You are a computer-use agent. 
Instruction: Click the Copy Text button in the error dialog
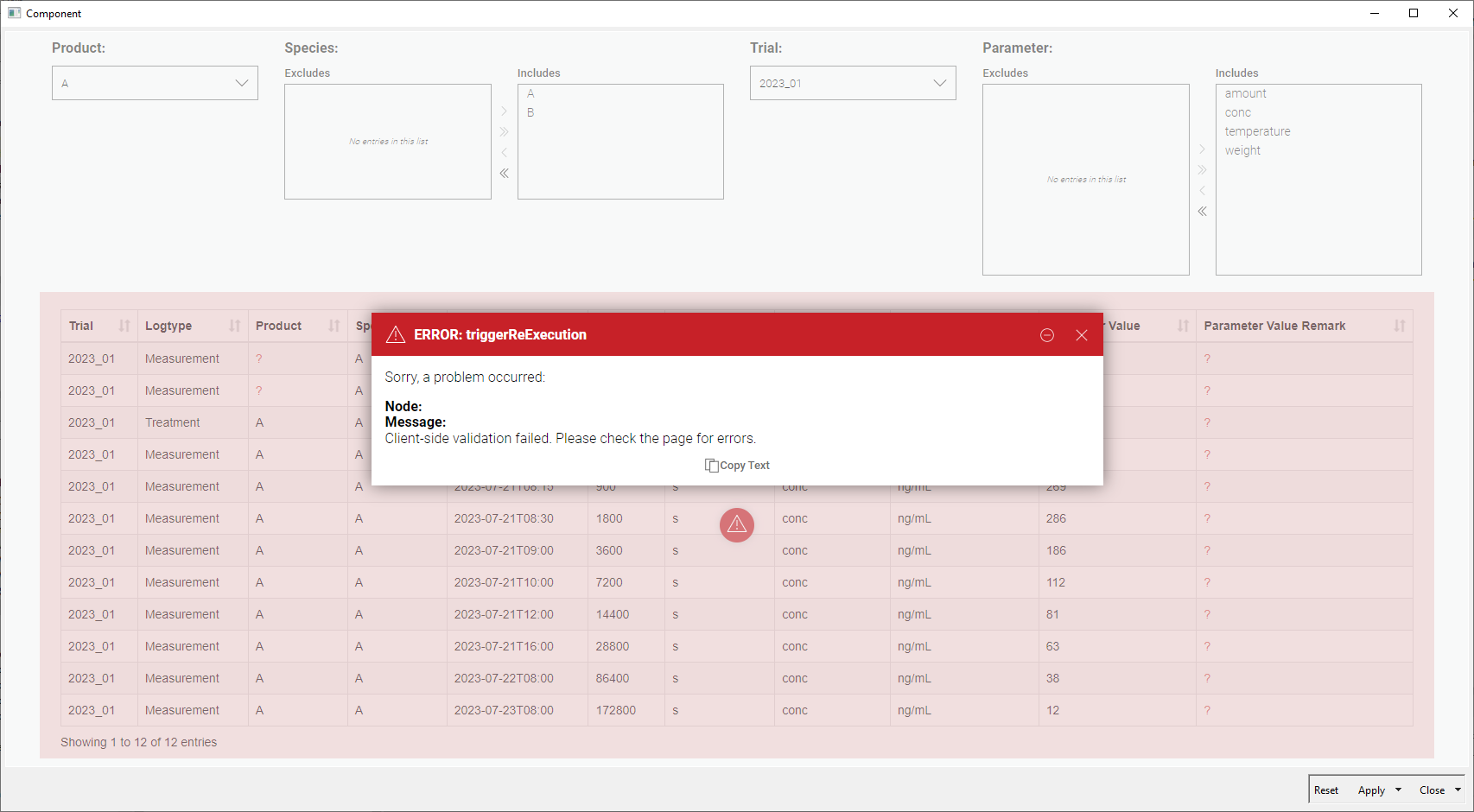click(737, 466)
